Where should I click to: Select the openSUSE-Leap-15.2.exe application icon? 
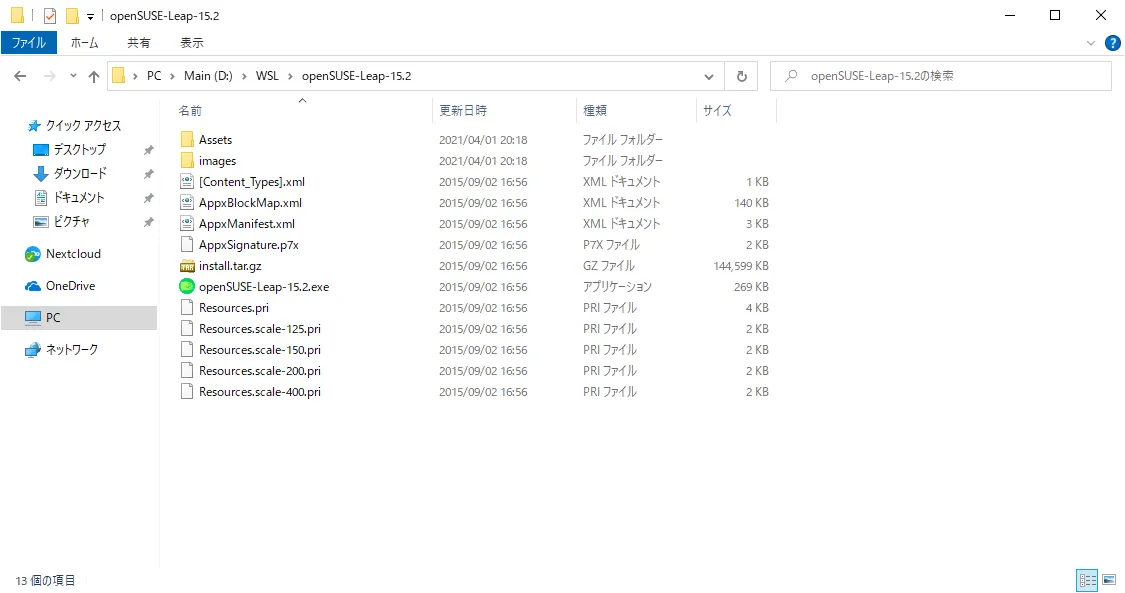coord(187,287)
